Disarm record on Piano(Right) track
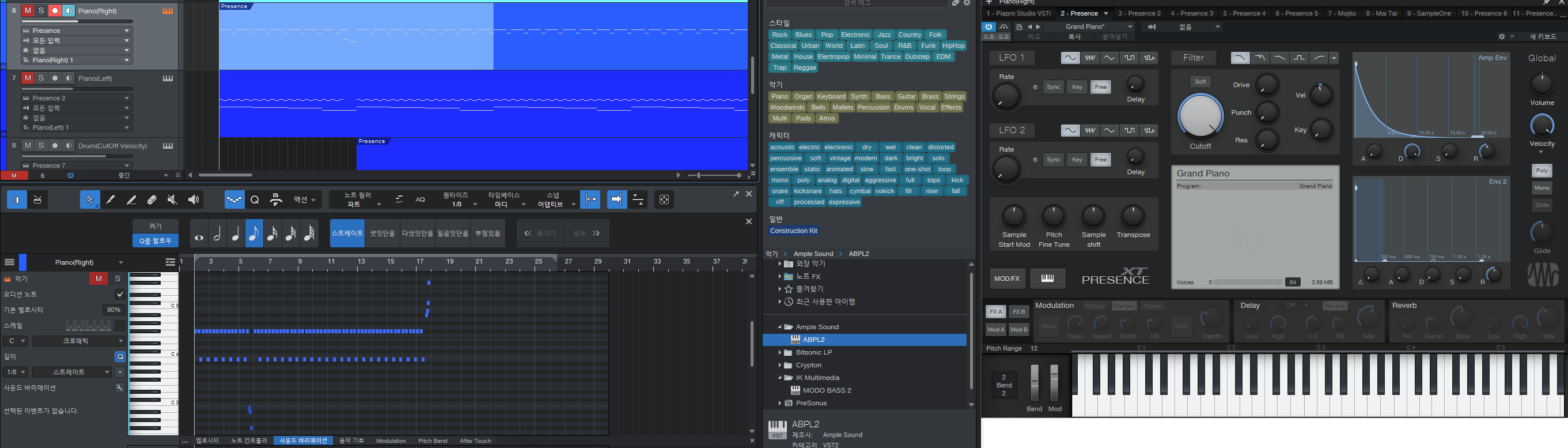Viewport: 1568px width, 448px height. [55, 11]
